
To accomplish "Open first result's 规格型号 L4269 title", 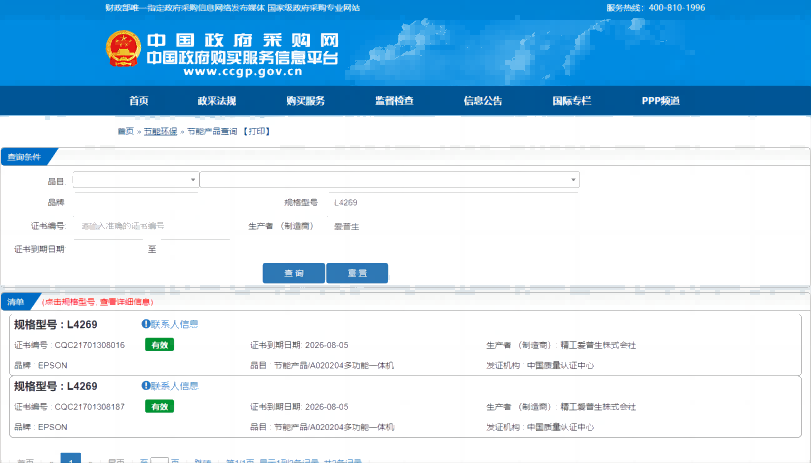I will [x=55, y=325].
